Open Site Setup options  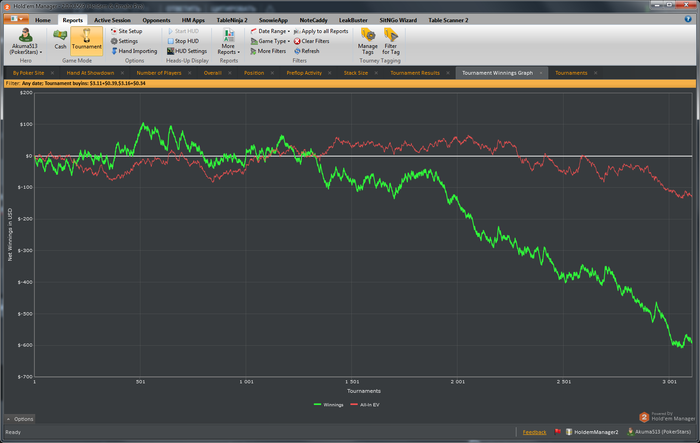pyautogui.click(x=126, y=31)
